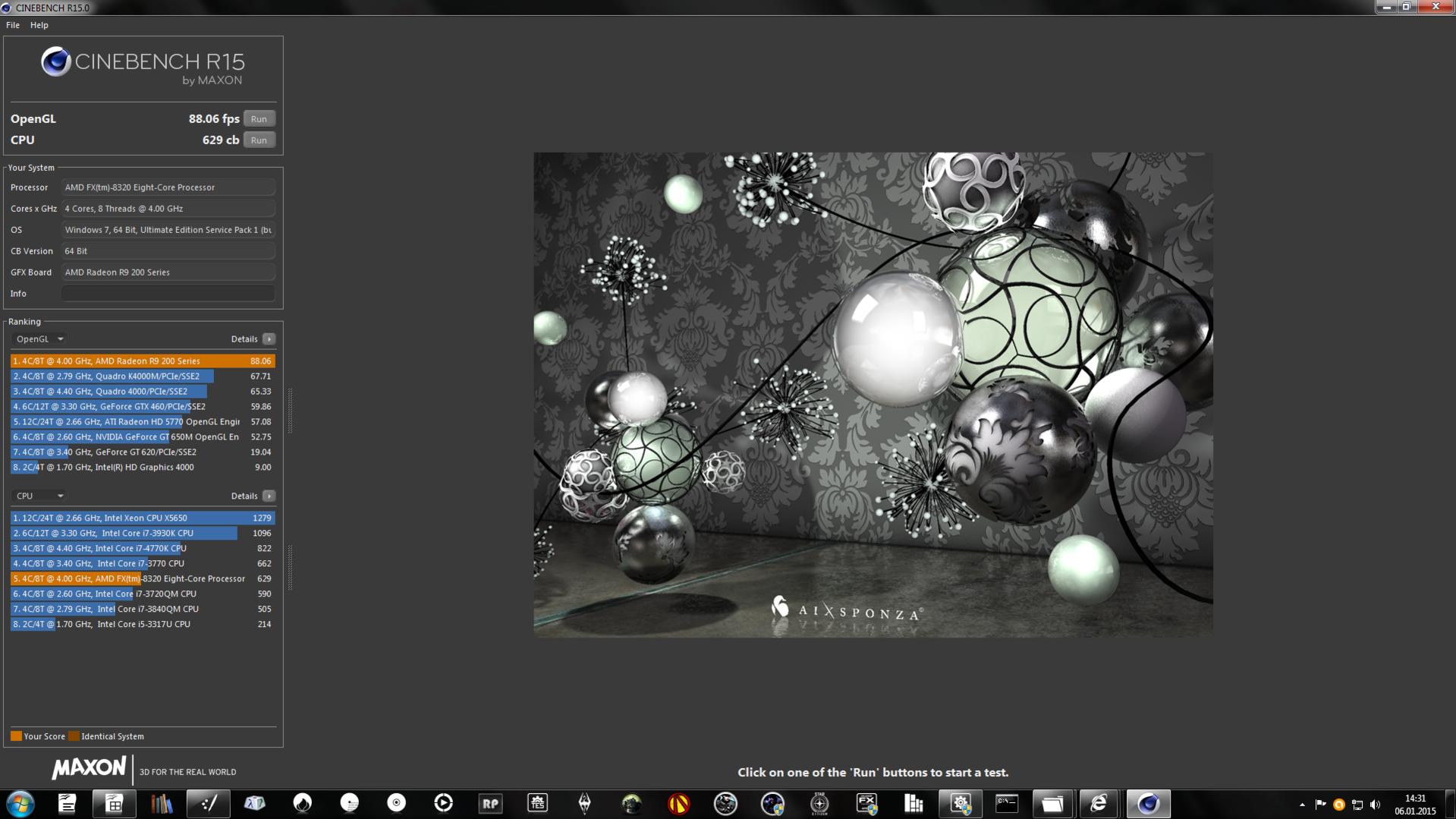This screenshot has width=1456, height=819.
Task: Click the CB Version 64 Bit field
Action: [x=168, y=250]
